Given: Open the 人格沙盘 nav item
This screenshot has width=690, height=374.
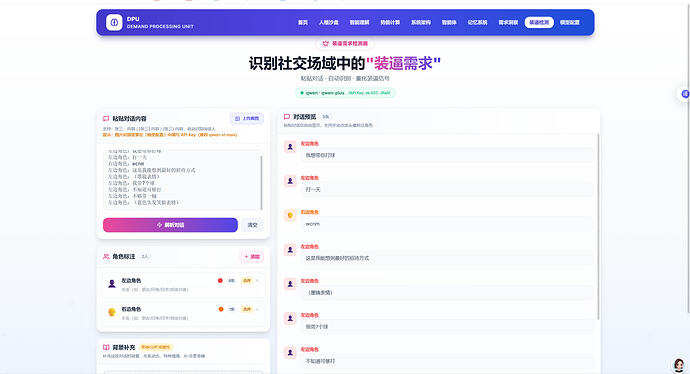Looking at the screenshot, I should (x=329, y=22).
